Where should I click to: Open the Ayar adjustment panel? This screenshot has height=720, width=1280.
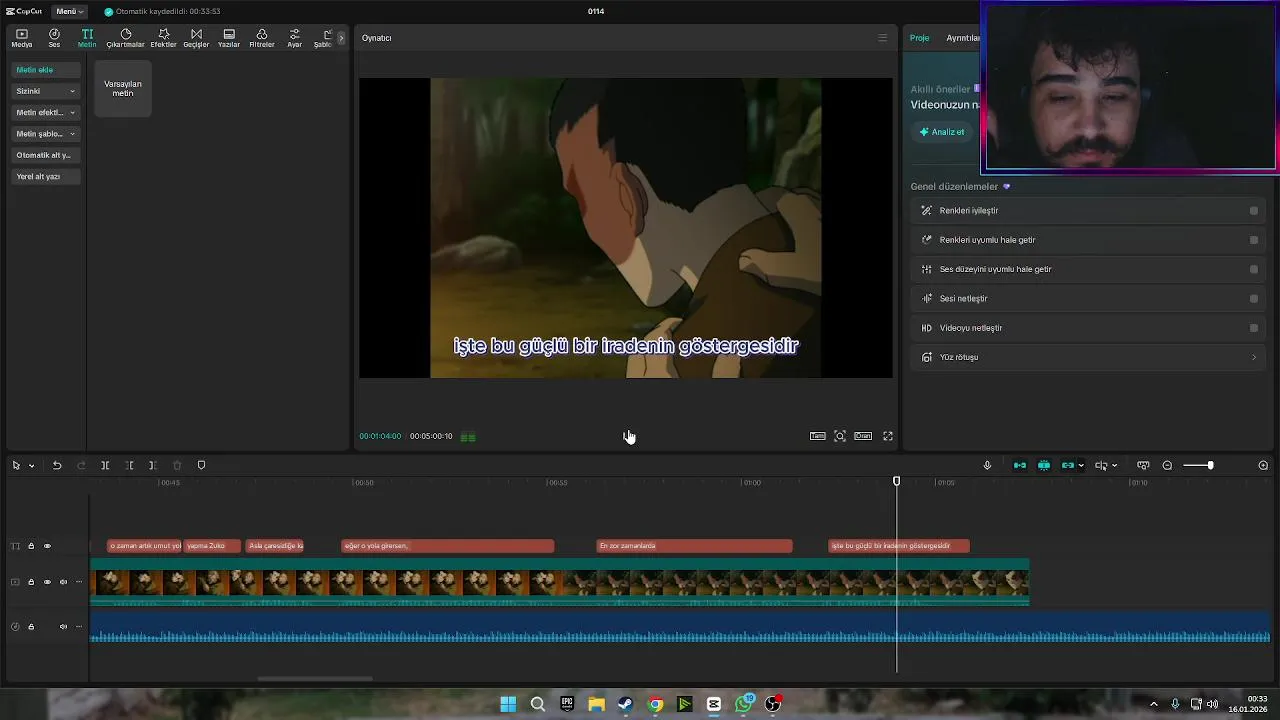click(294, 38)
